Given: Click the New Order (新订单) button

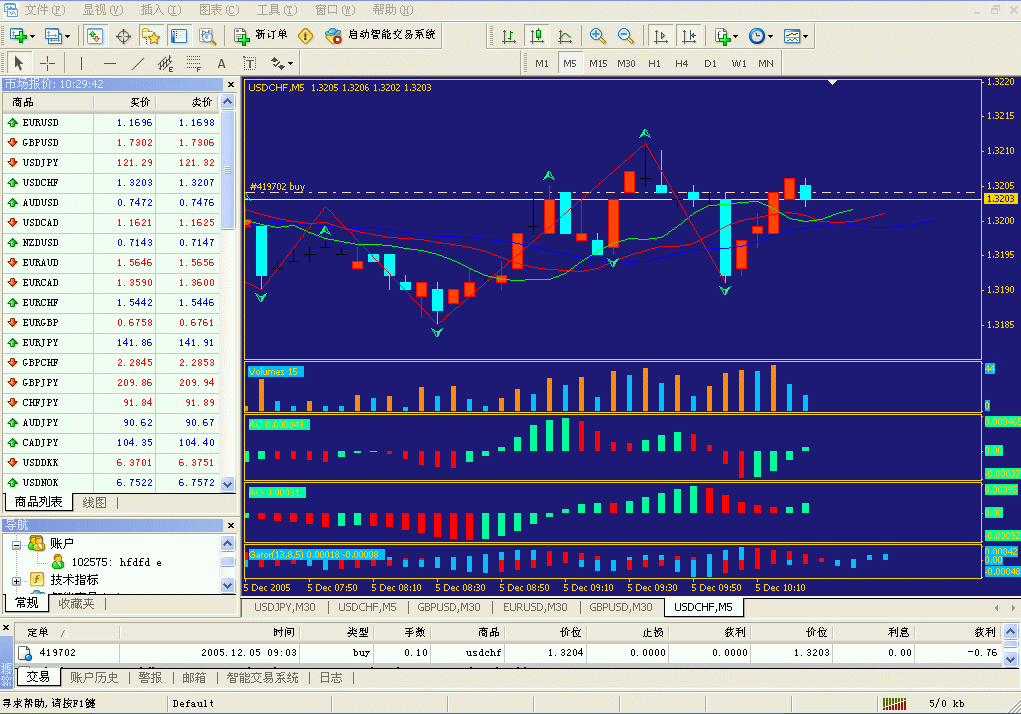Looking at the screenshot, I should [261, 35].
